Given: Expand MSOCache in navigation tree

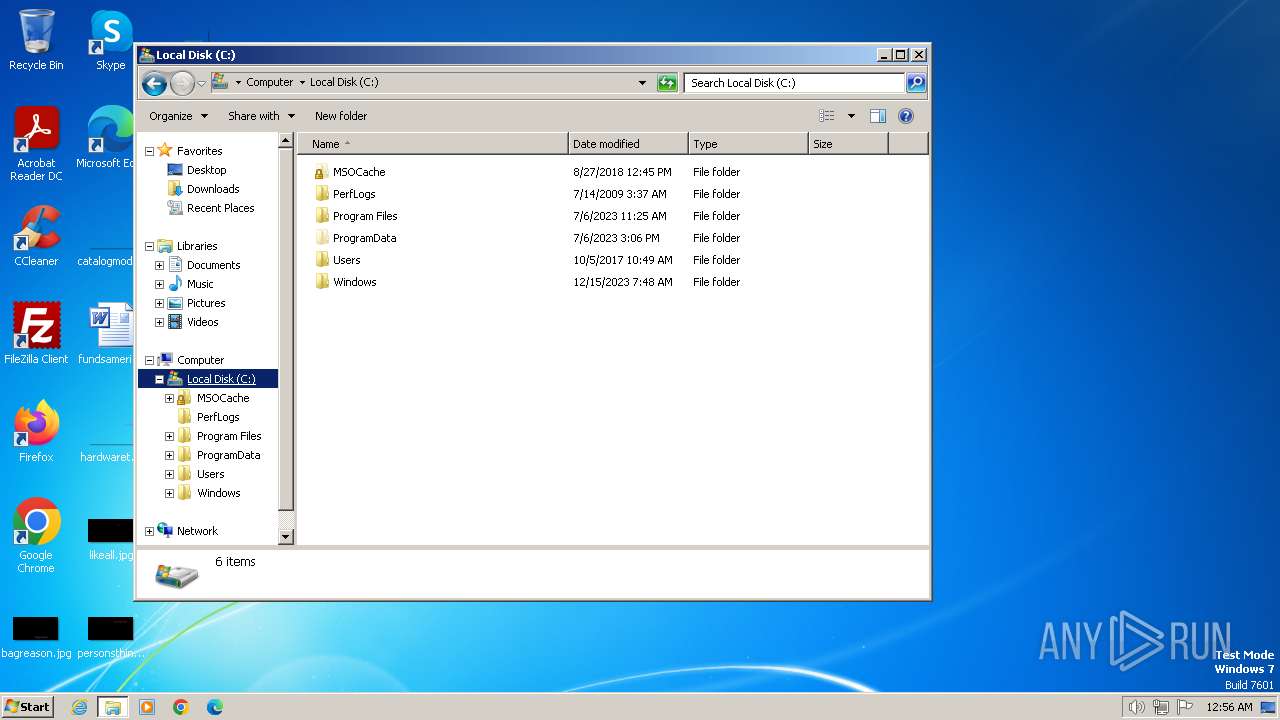Looking at the screenshot, I should pos(169,398).
